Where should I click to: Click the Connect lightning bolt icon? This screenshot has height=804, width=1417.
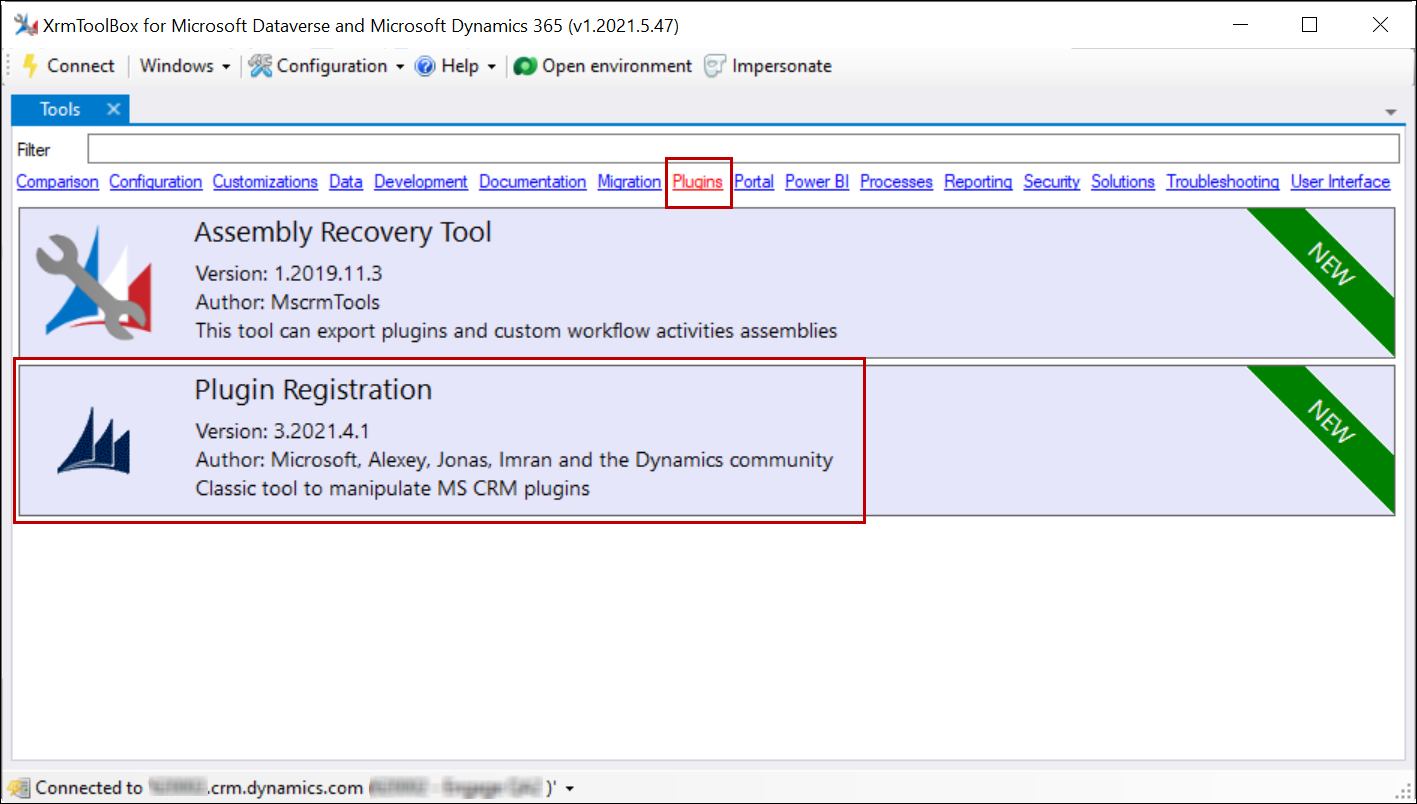(x=29, y=66)
